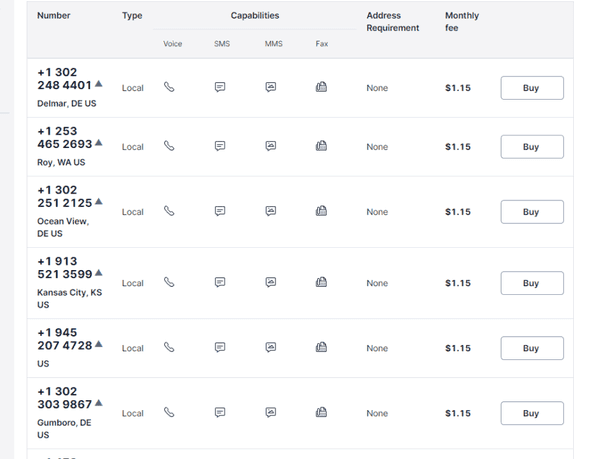Click triangle beside +1 302 303 9867
590x459 pixels.
[x=99, y=403]
